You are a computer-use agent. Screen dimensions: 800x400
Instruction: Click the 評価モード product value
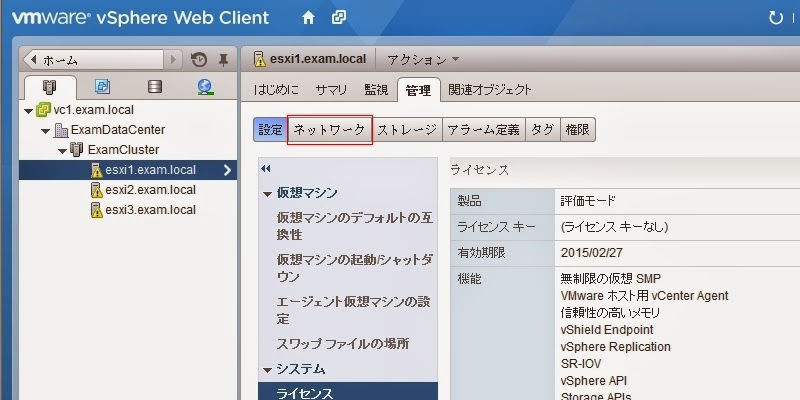point(588,201)
